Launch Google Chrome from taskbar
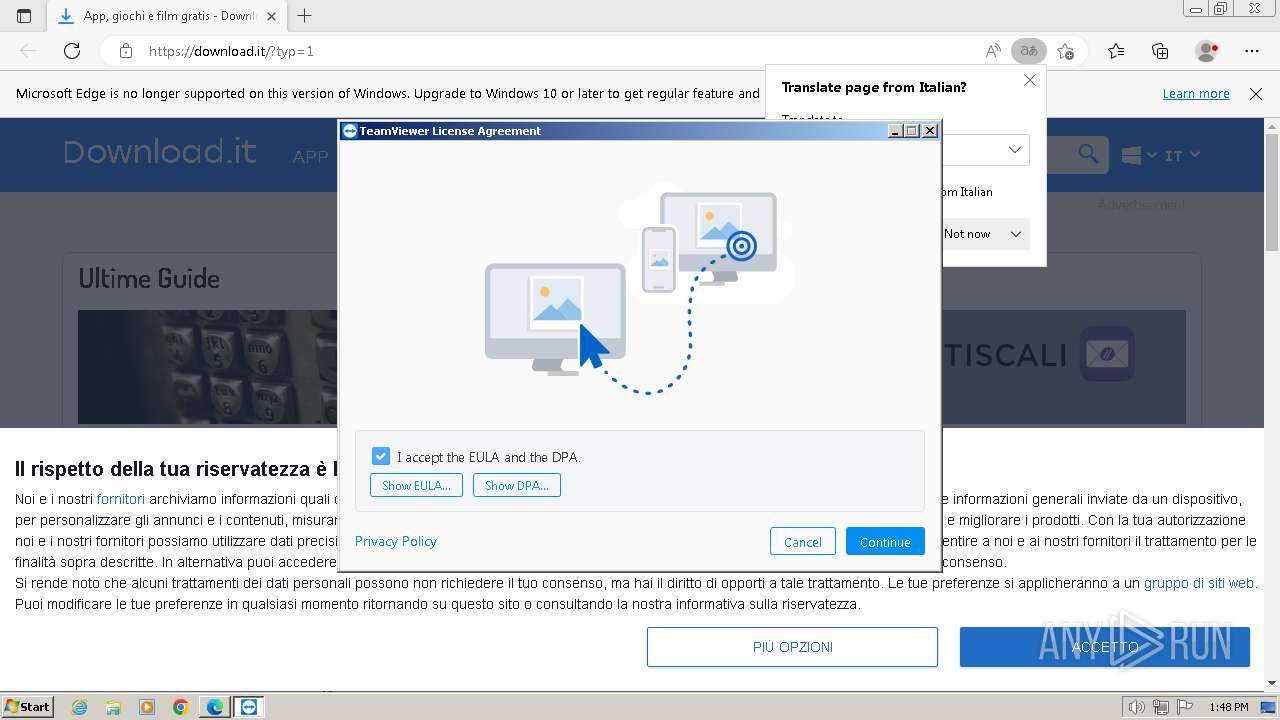Viewport: 1280px width, 720px height. click(181, 707)
